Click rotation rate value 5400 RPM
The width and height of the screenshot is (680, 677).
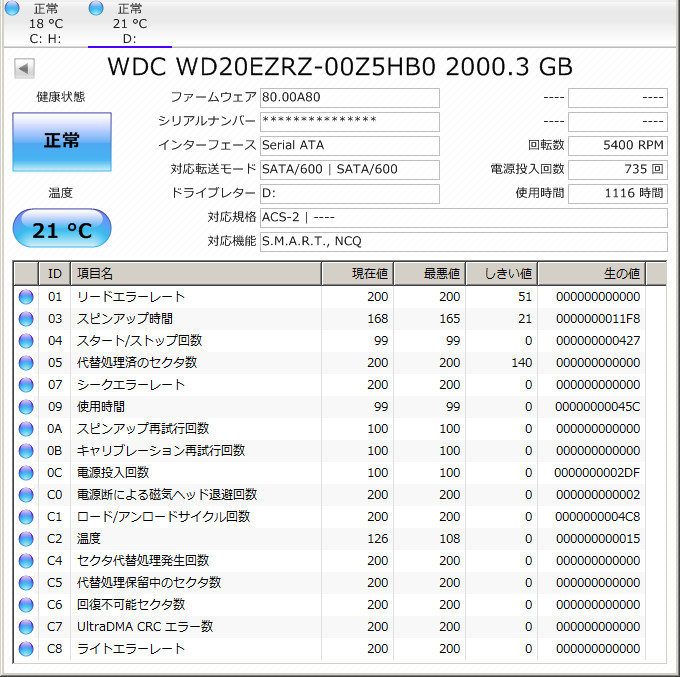[x=618, y=145]
